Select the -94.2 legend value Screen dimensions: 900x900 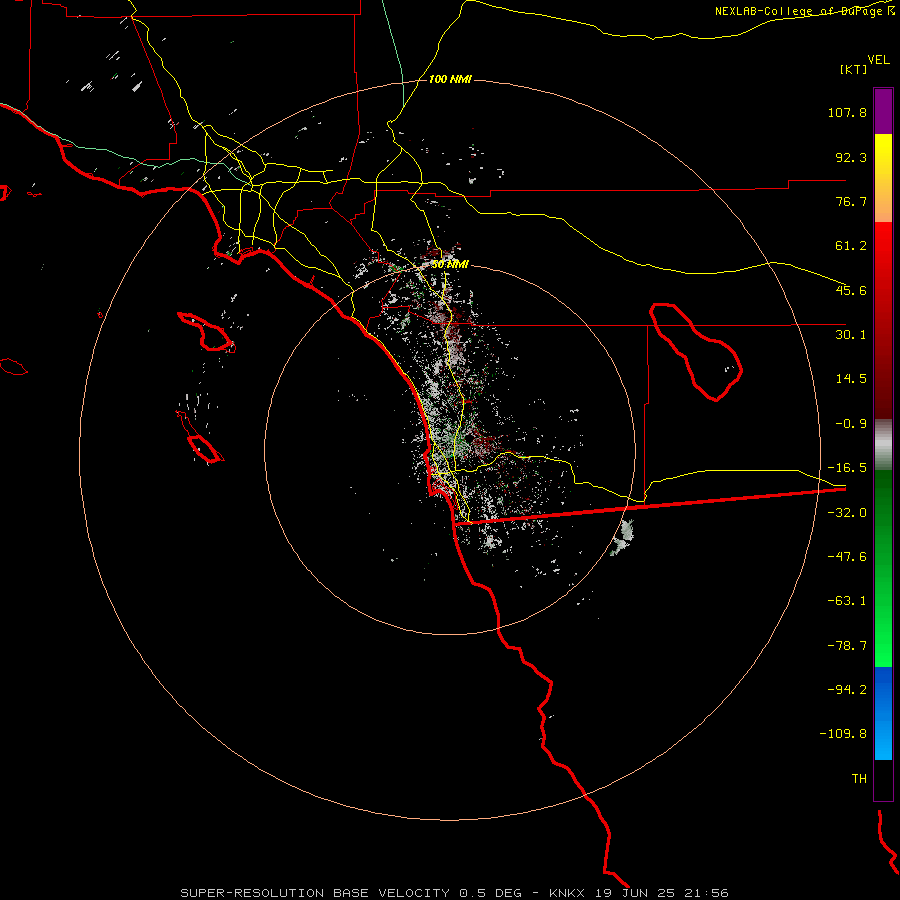pyautogui.click(x=847, y=689)
